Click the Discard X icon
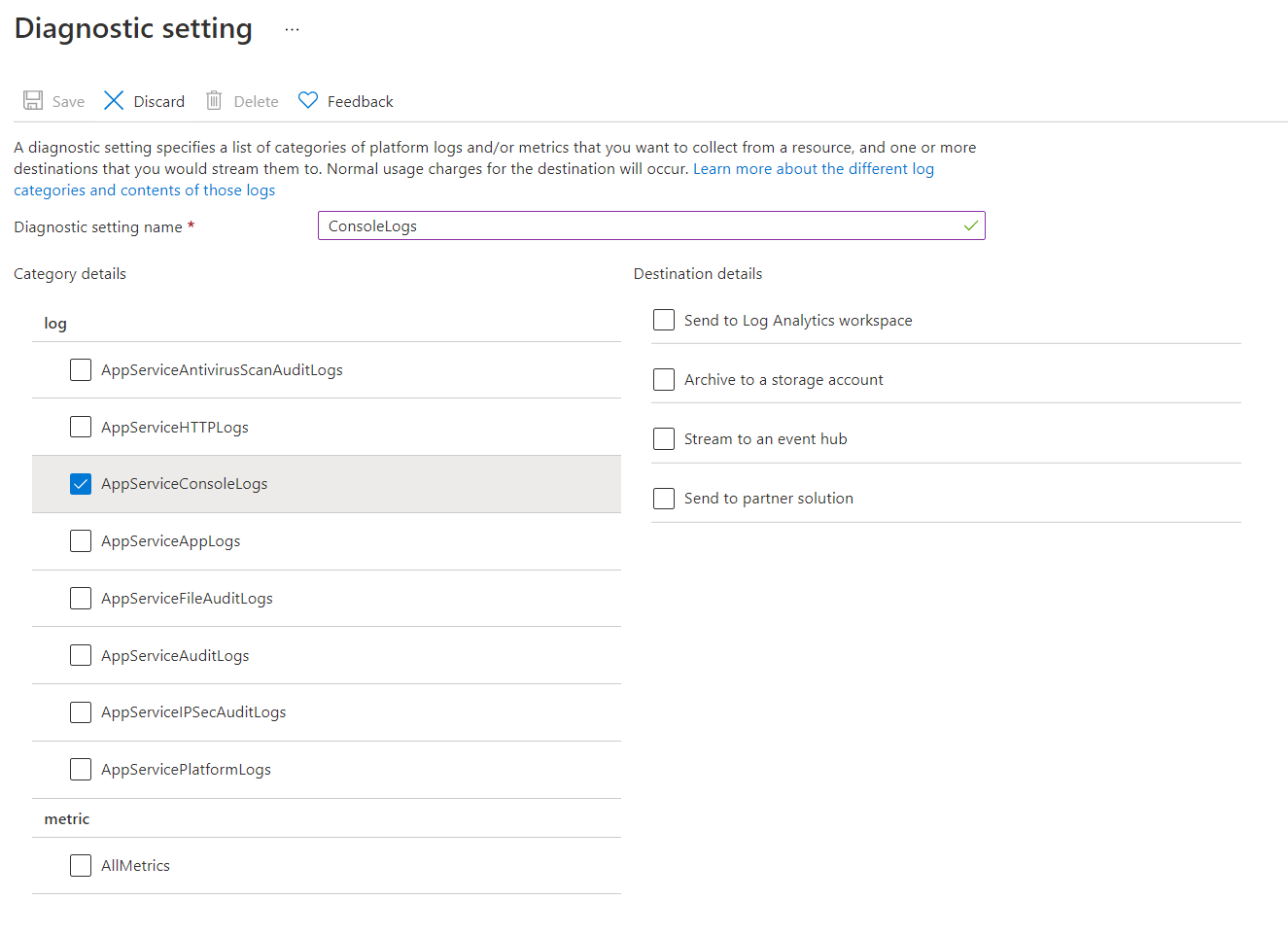The height and width of the screenshot is (935, 1288). pos(114,101)
